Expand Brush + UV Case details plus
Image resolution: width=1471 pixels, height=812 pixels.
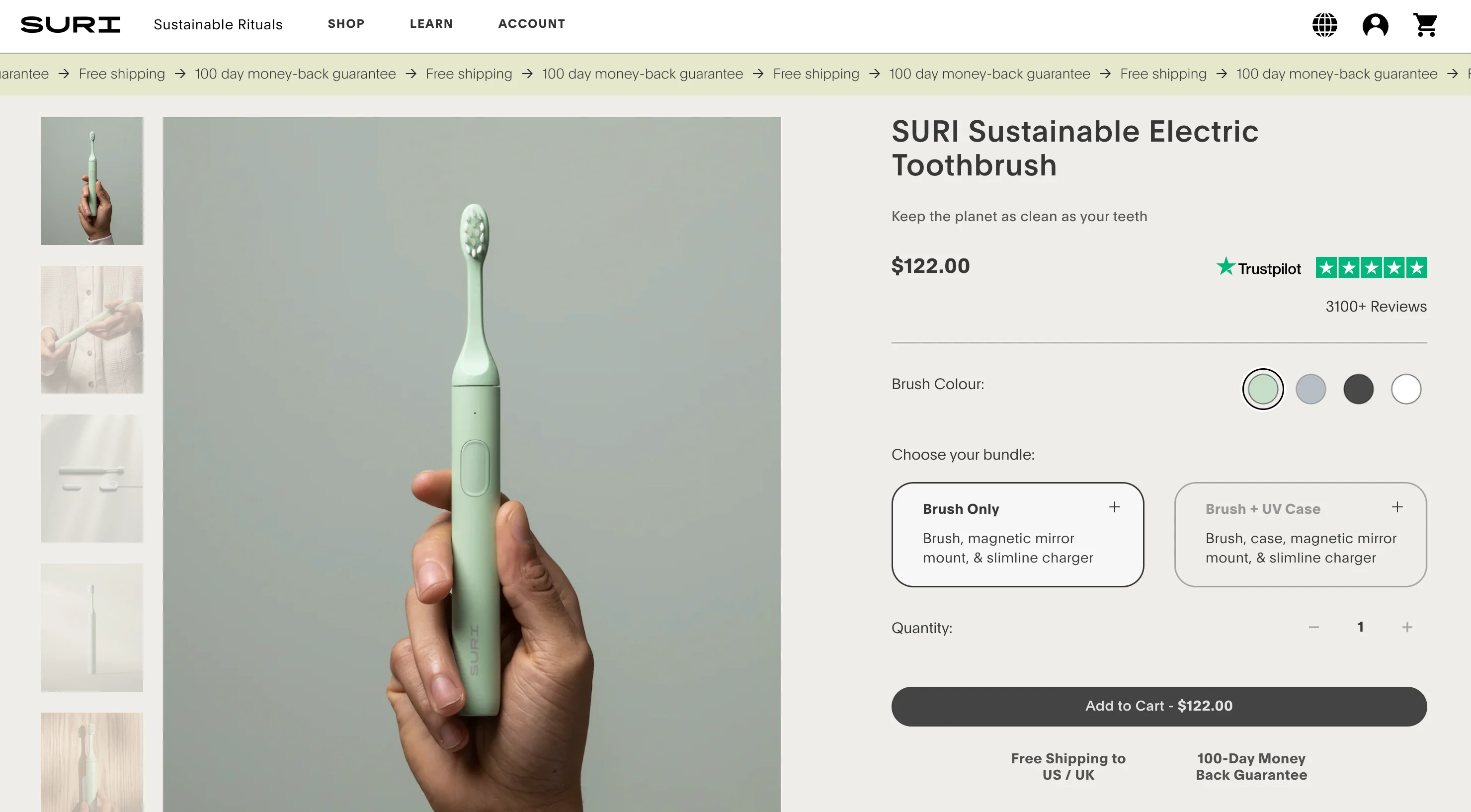1397,507
